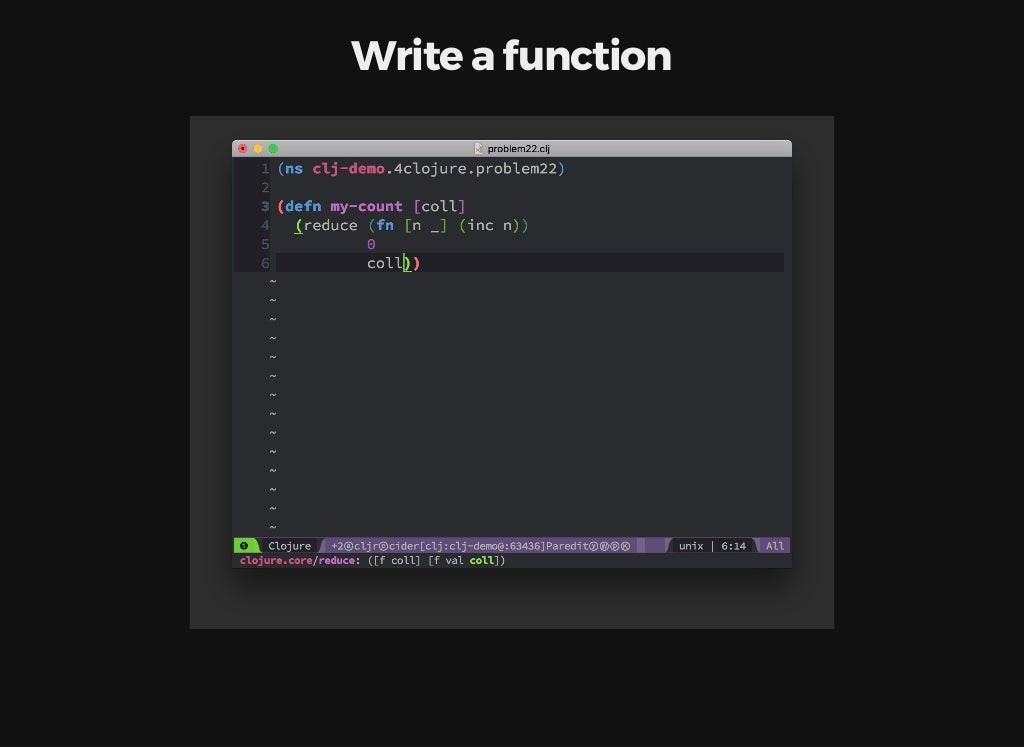Click the problem22.clj file icon in titlebar
This screenshot has height=747, width=1024.
[478, 149]
